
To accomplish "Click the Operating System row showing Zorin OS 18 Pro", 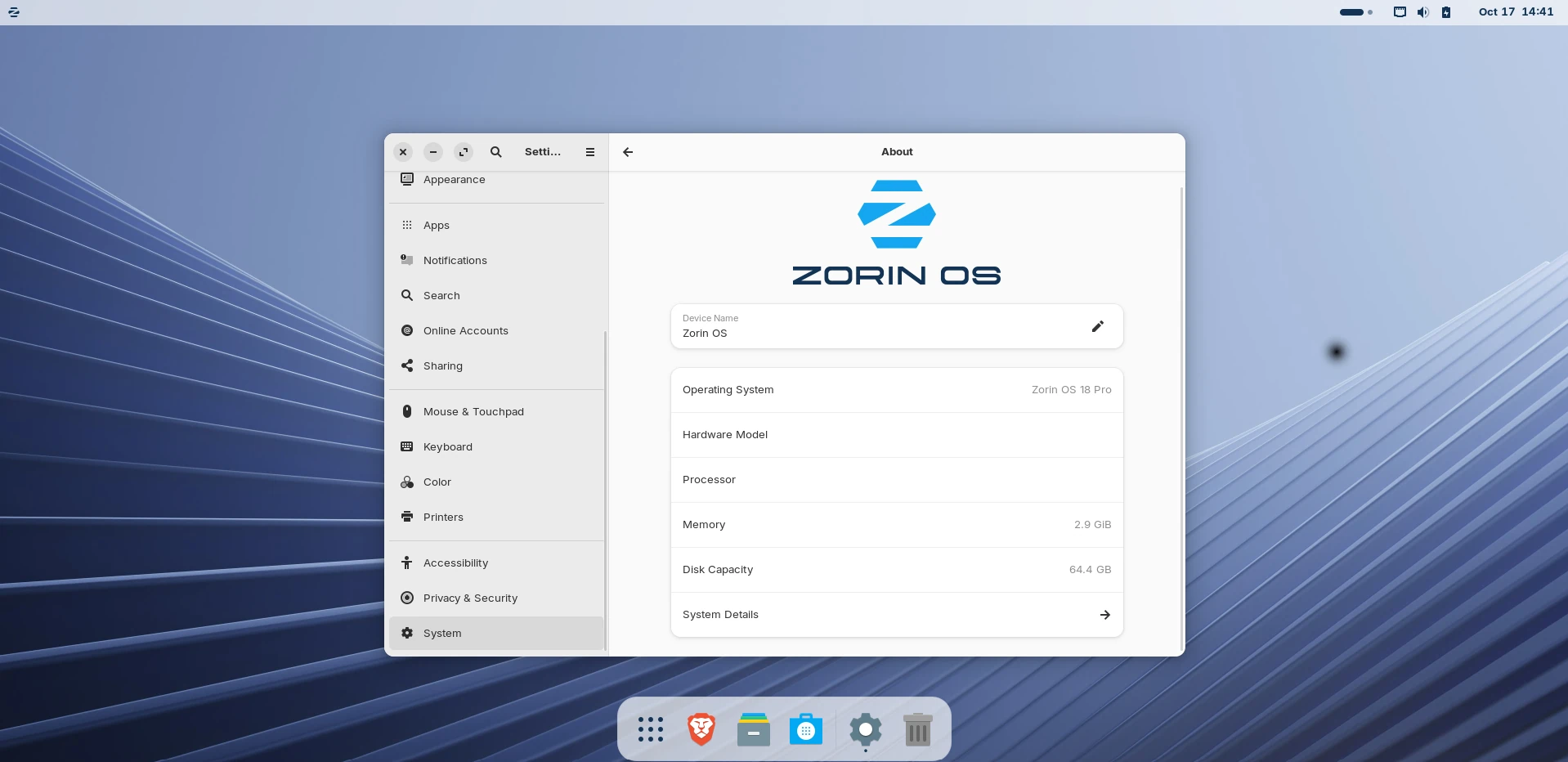I will pyautogui.click(x=896, y=390).
